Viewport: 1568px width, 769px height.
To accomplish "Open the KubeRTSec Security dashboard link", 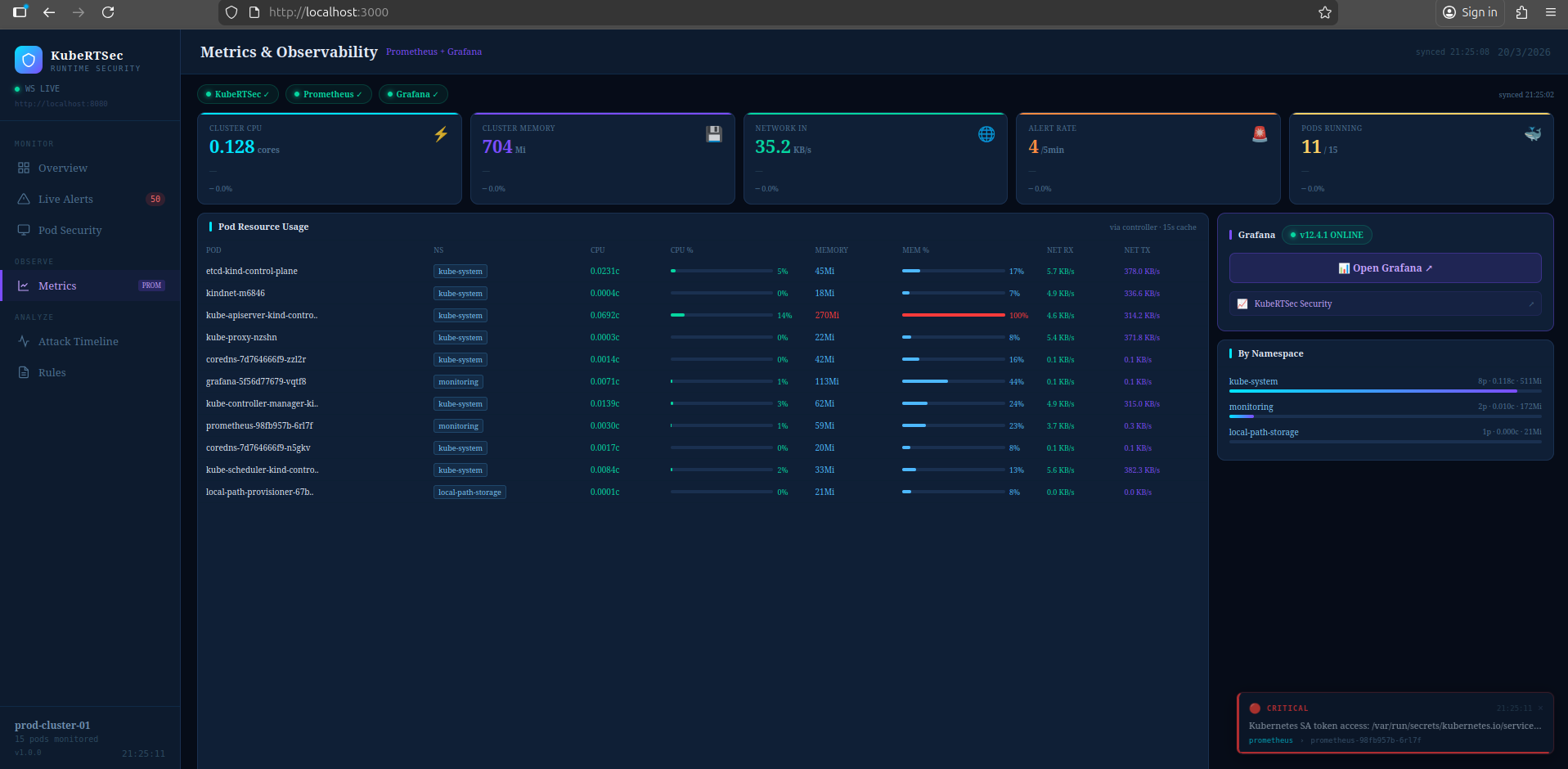I will tap(1385, 304).
